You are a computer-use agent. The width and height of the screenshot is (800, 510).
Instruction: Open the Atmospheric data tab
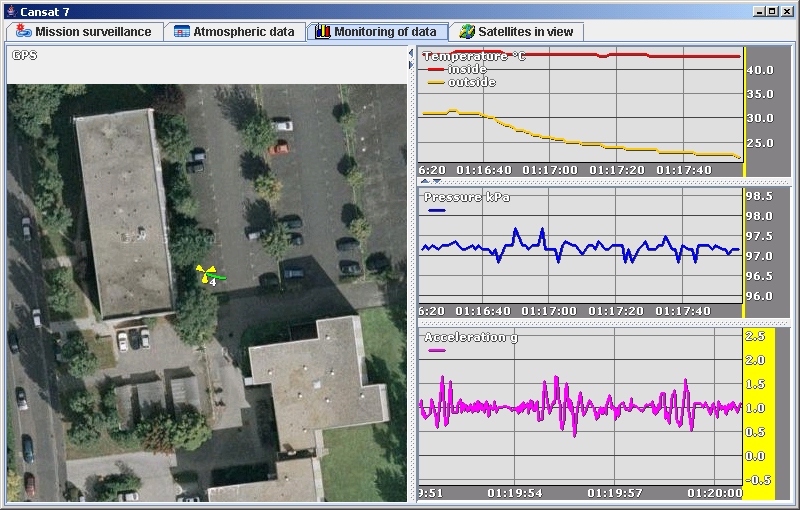coord(235,32)
